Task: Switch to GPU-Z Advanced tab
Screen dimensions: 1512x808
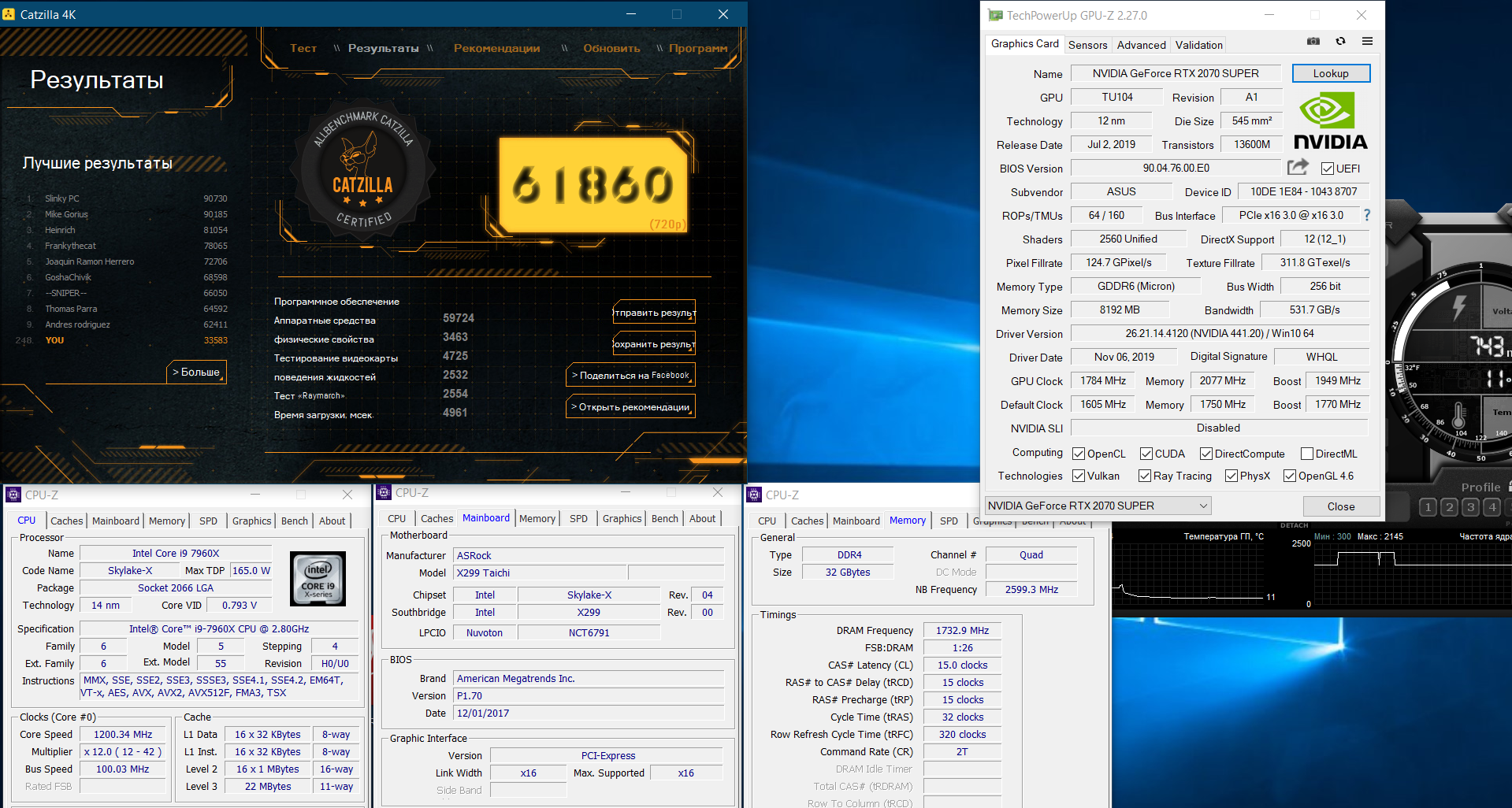Action: (1141, 45)
